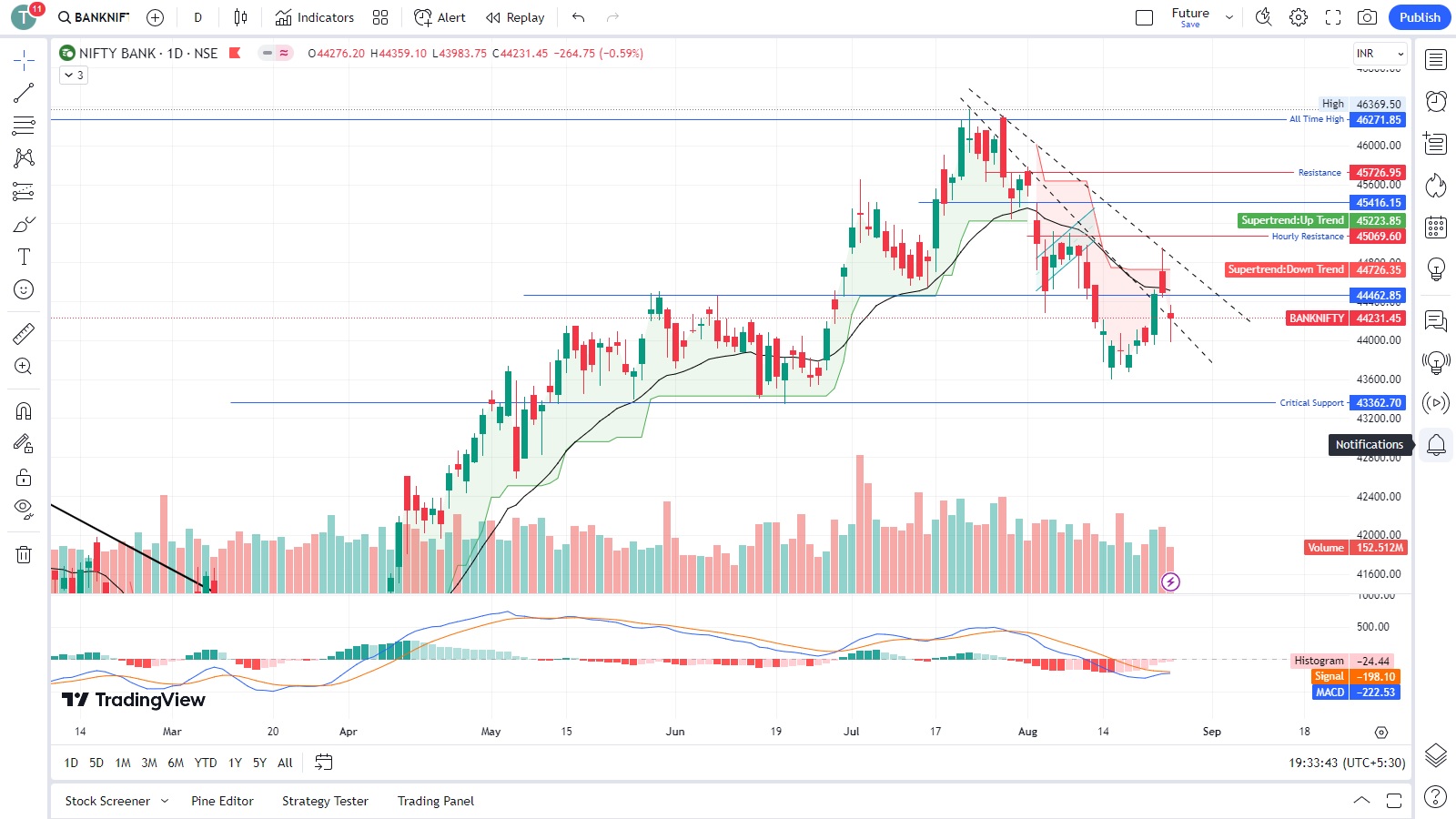Save the Future layout
This screenshot has height=819, width=1456.
(x=1190, y=17)
